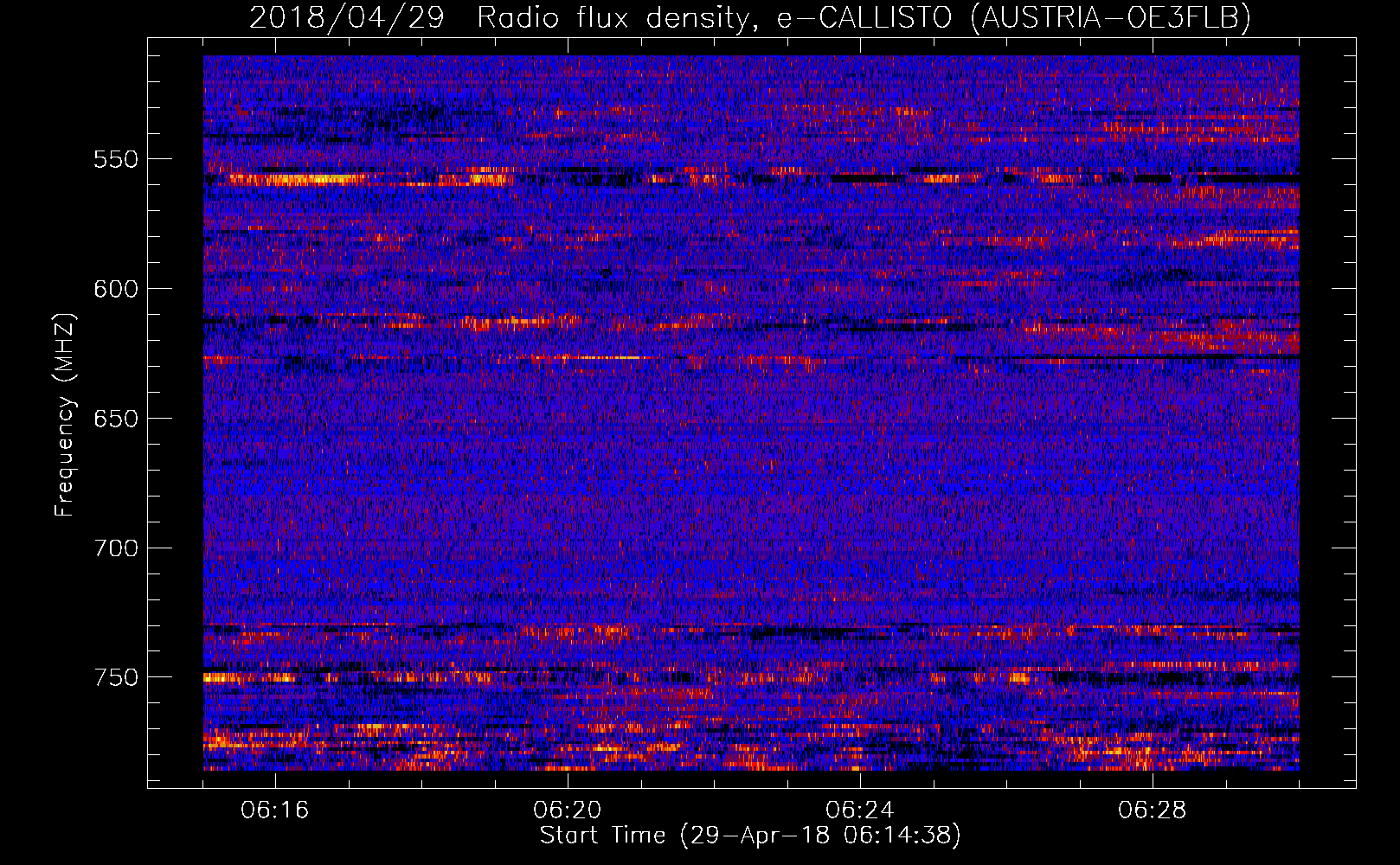Click the 06:24 time axis label
The image size is (1400, 865).
pyautogui.click(x=860, y=811)
